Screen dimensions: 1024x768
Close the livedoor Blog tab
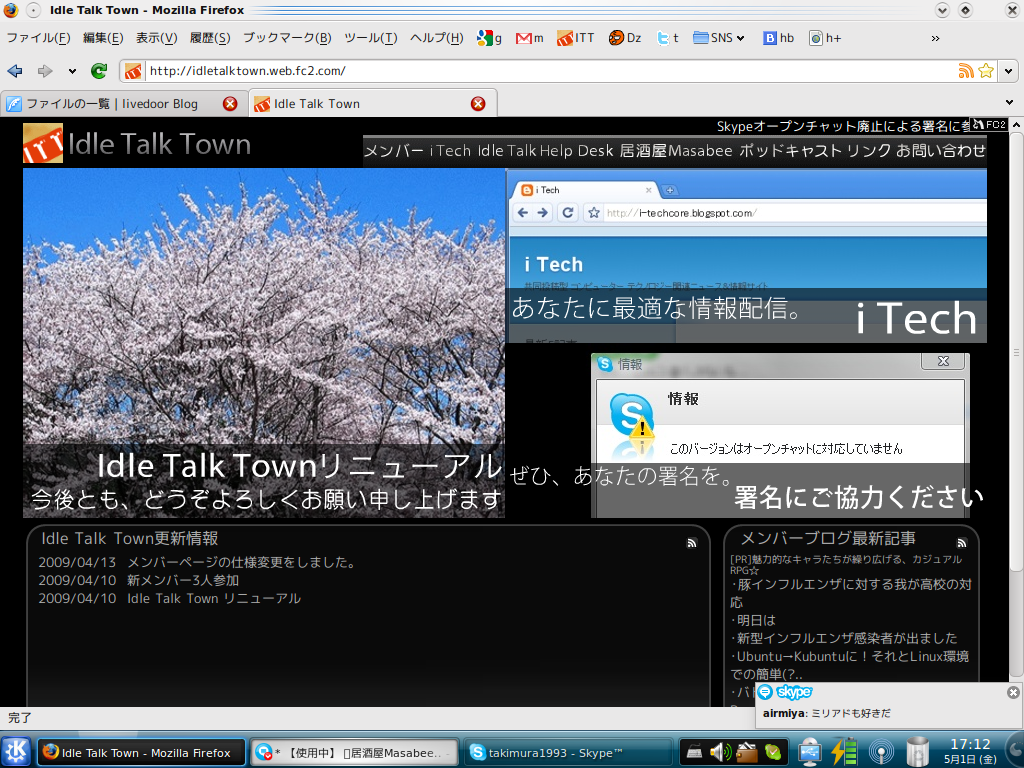pos(230,103)
